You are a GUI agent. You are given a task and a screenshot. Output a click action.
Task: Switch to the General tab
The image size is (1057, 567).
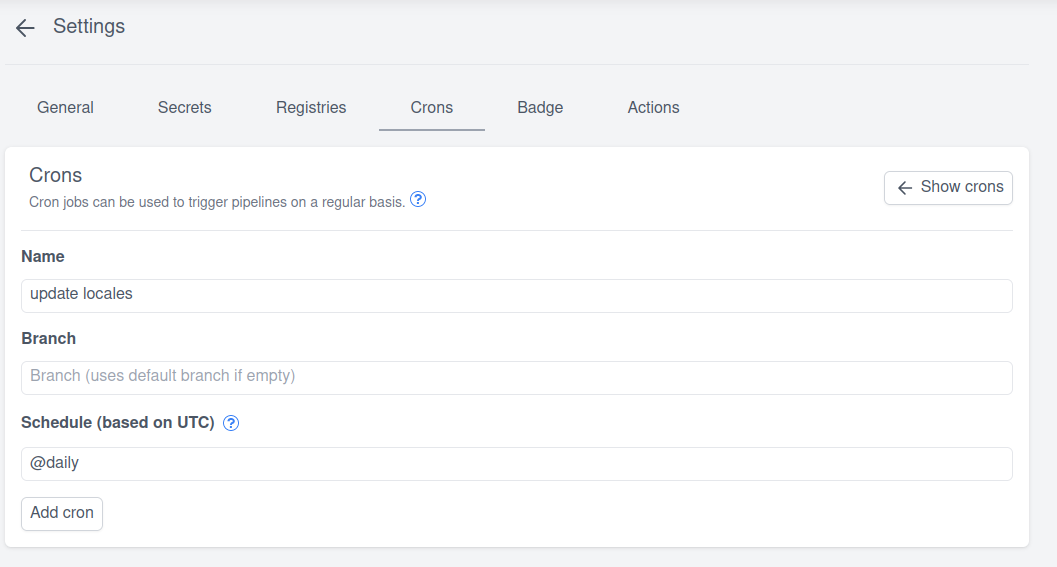point(65,108)
